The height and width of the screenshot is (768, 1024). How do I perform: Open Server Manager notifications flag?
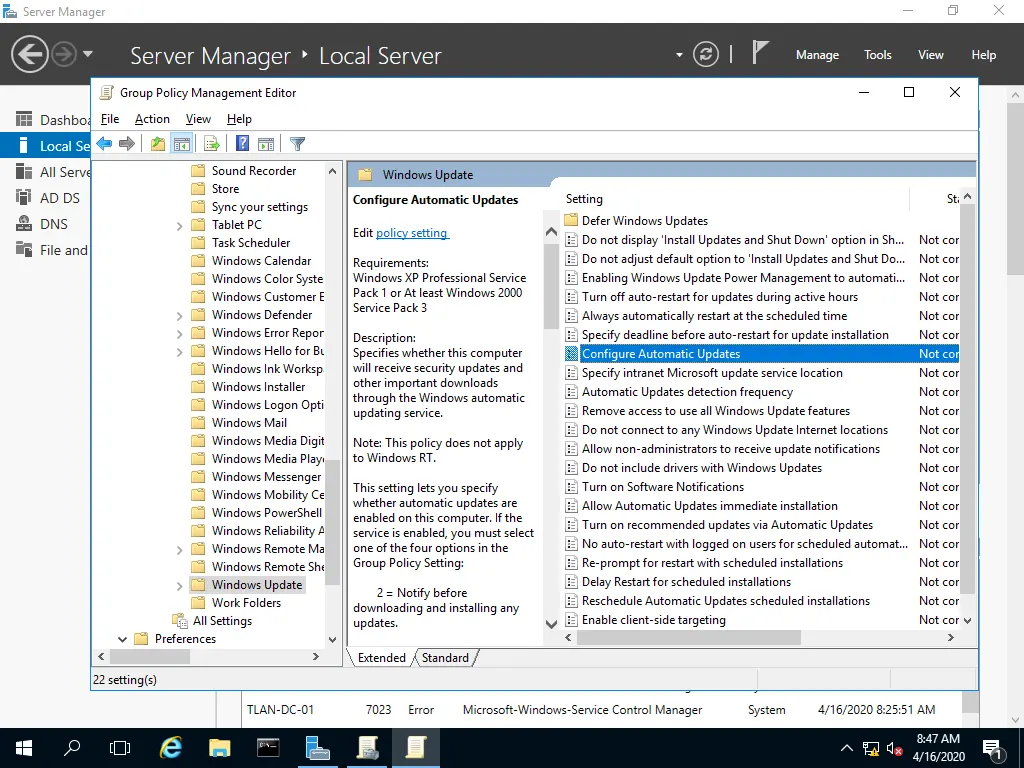pyautogui.click(x=760, y=52)
